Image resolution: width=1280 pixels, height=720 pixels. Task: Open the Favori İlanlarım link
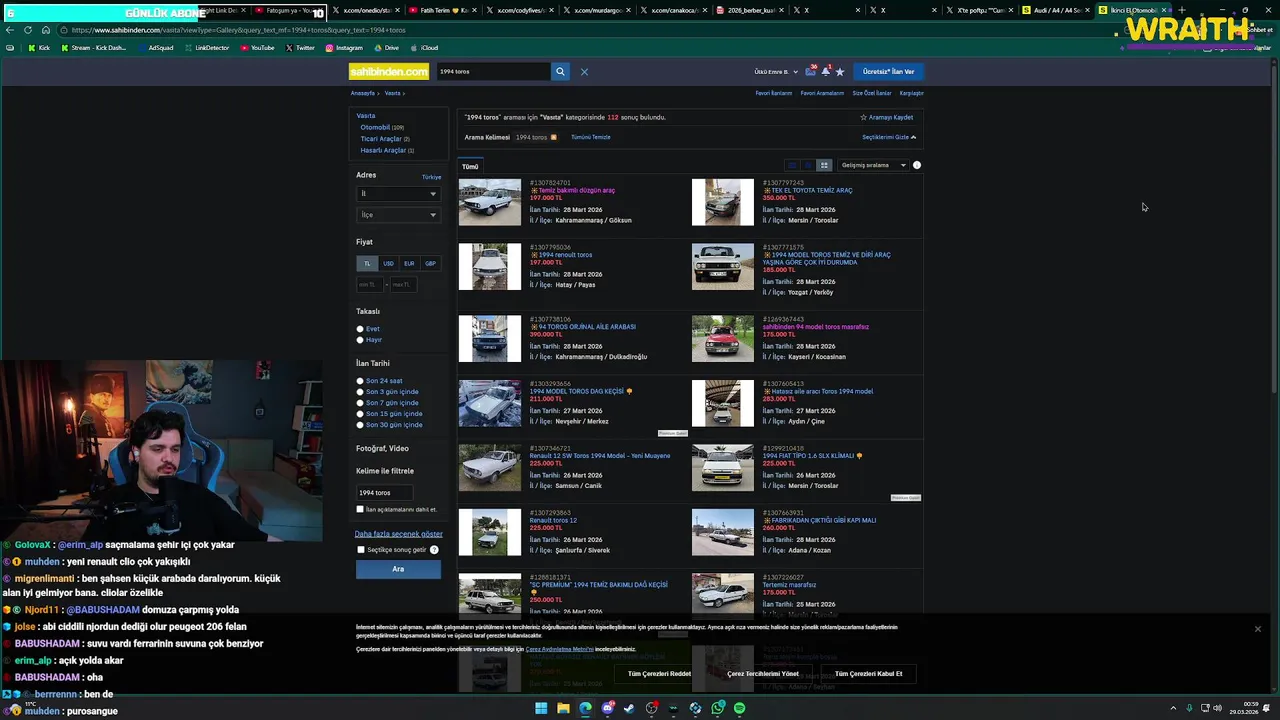coord(773,93)
